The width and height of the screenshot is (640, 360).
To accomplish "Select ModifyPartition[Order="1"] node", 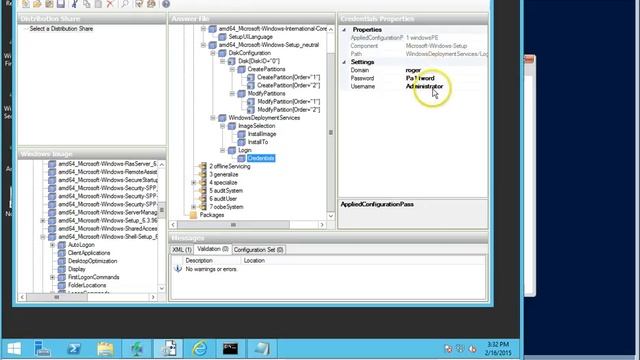I will coord(288,102).
